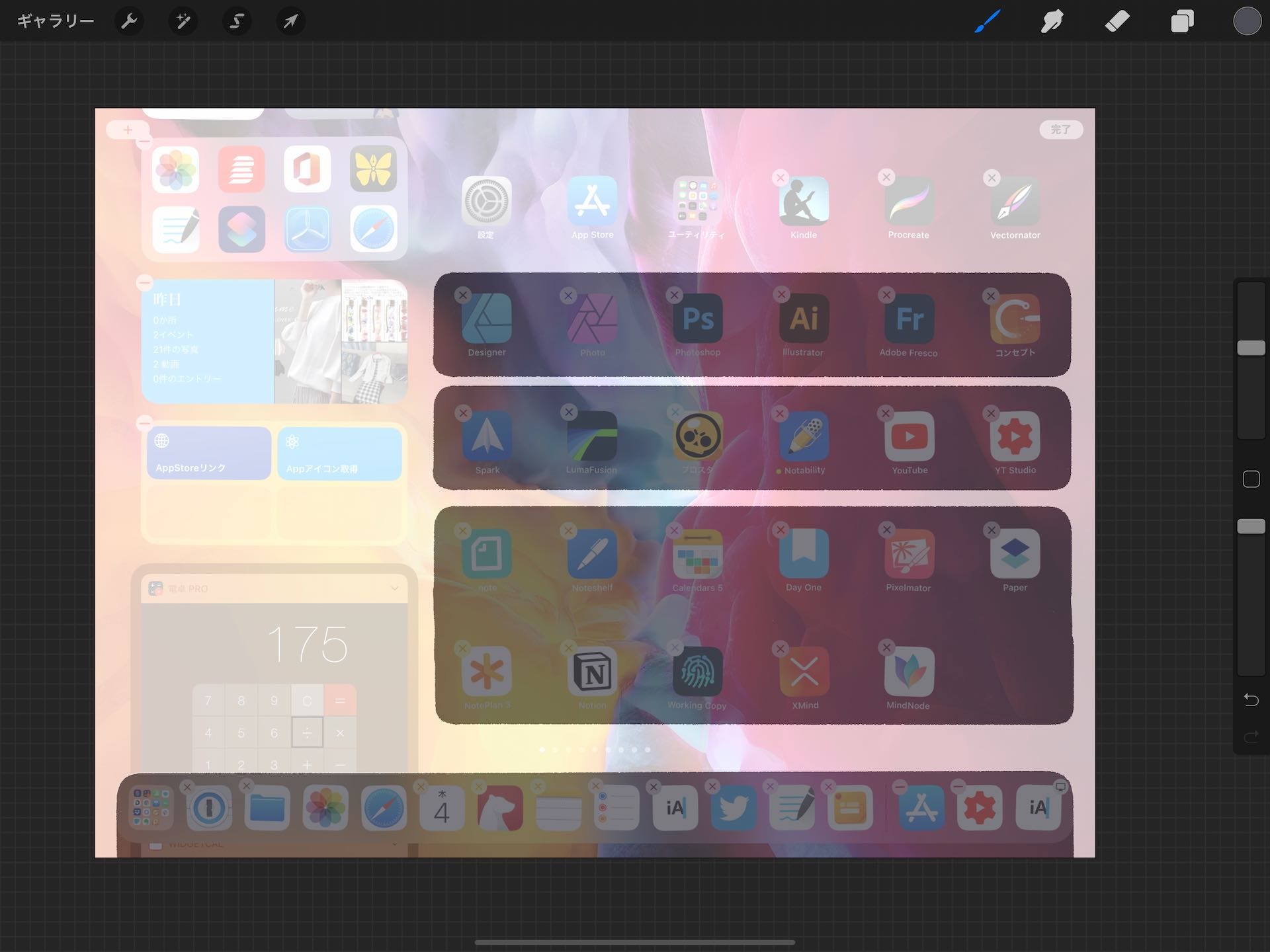Open the XMind icon
Image resolution: width=1270 pixels, height=952 pixels.
[804, 672]
